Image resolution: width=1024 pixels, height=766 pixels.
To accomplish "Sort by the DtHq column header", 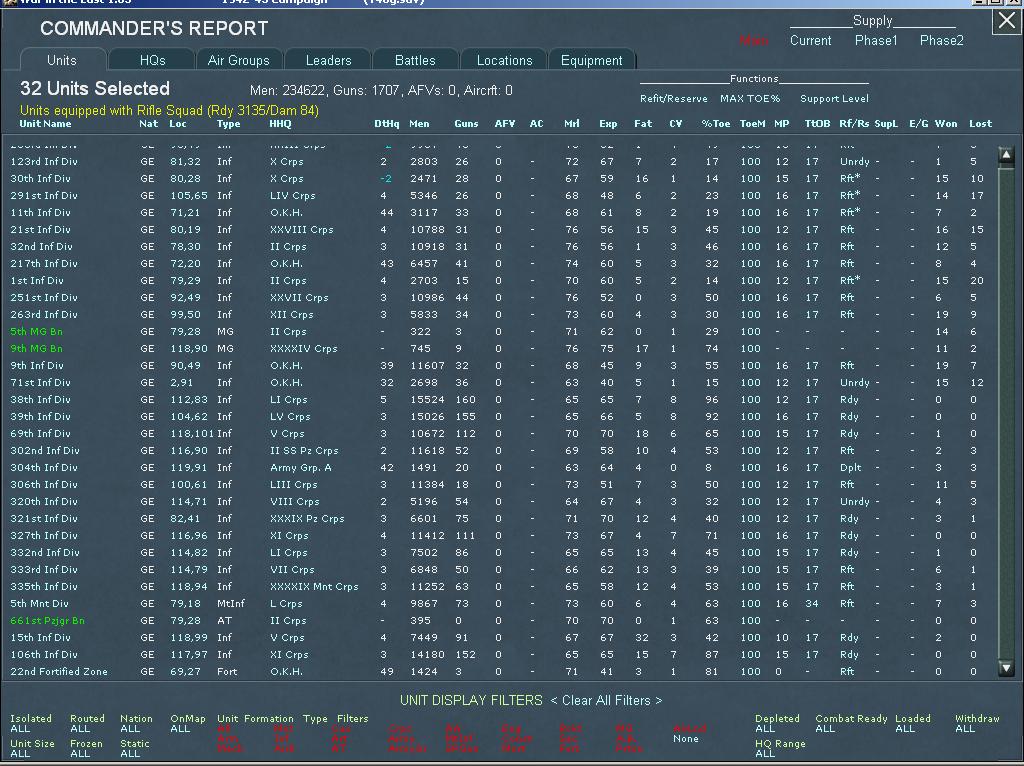I will 387,123.
